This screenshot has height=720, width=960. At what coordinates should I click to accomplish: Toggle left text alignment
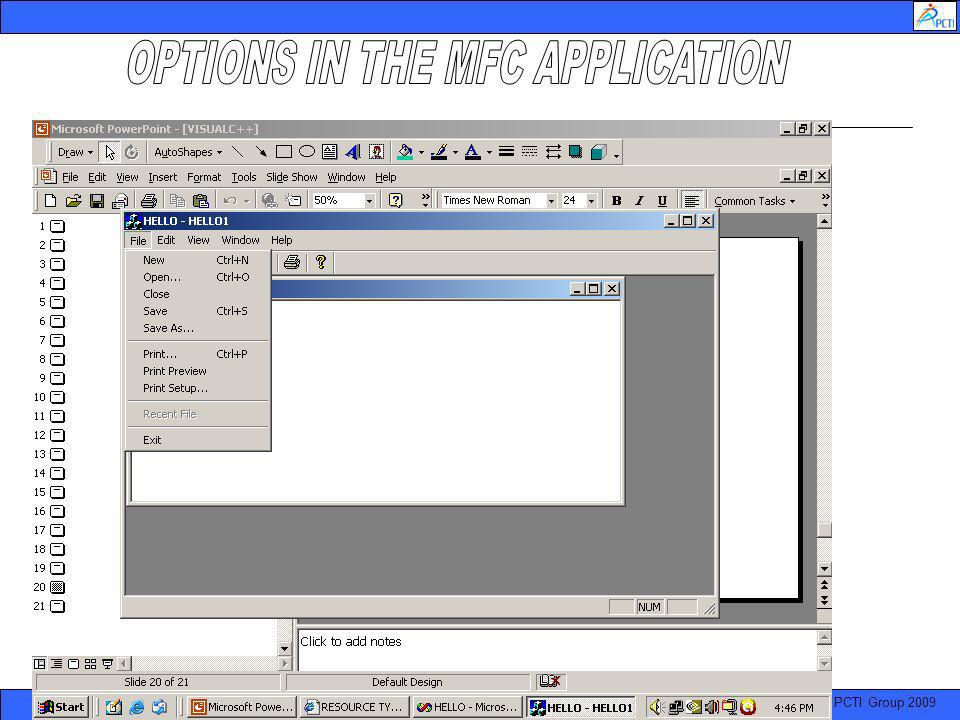(x=691, y=201)
